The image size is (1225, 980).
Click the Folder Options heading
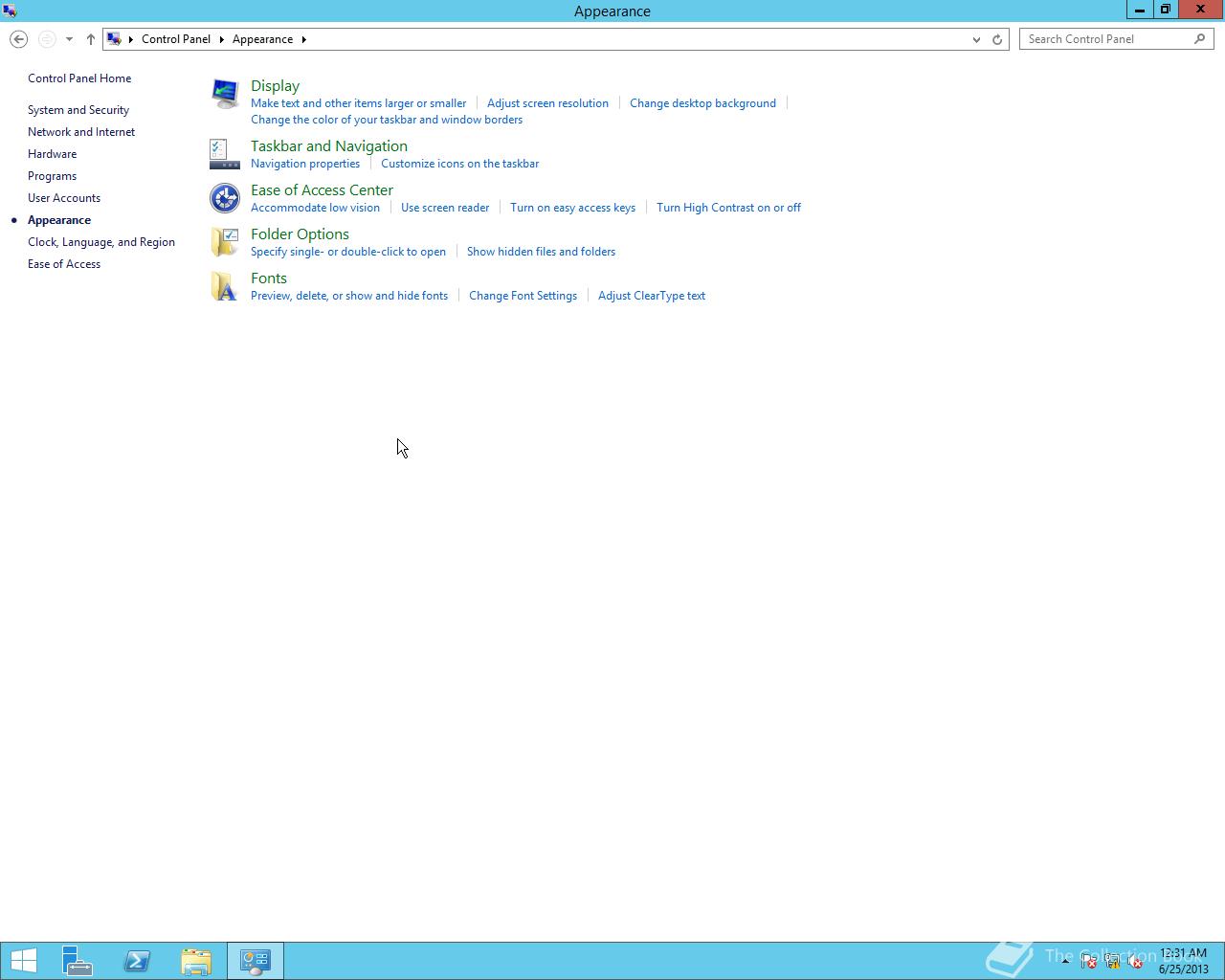click(300, 234)
